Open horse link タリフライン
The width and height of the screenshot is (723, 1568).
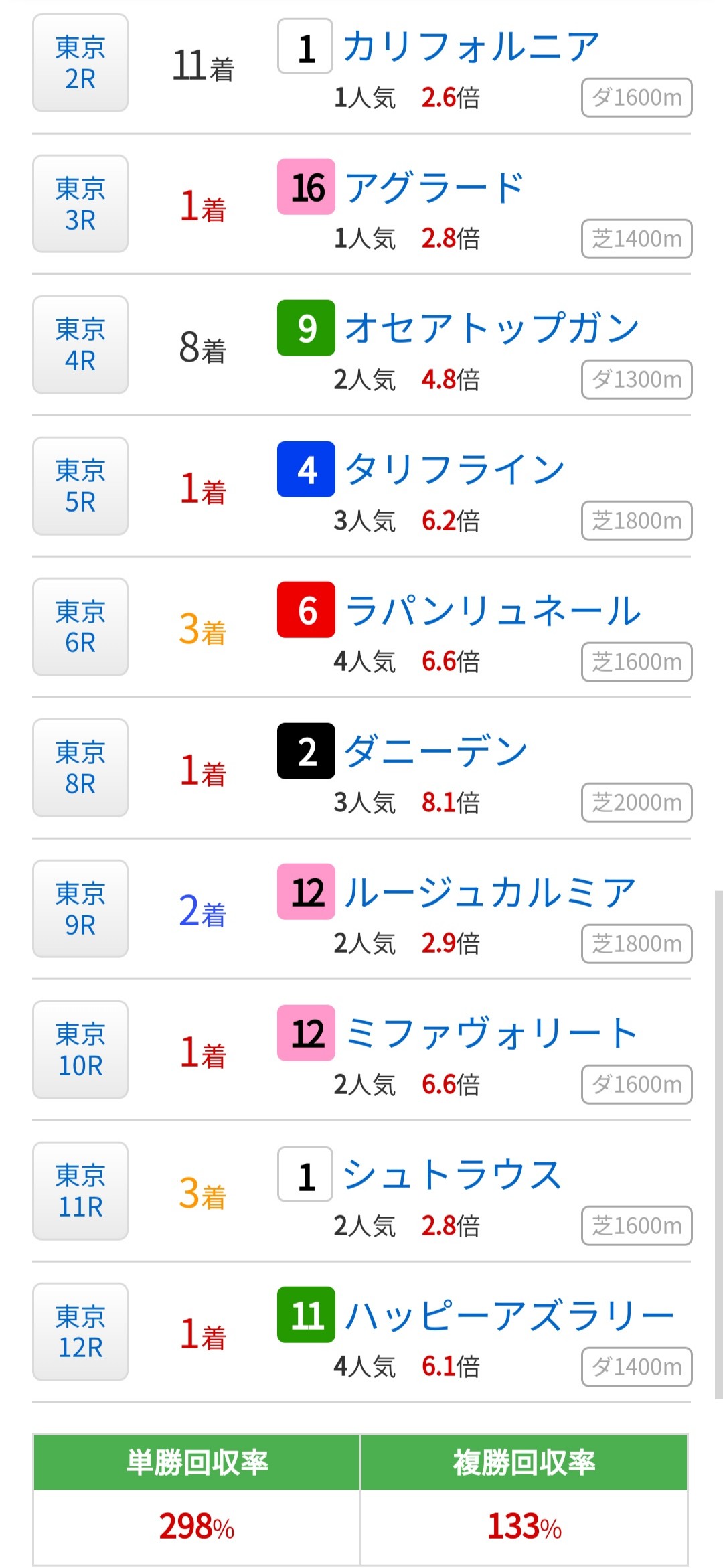(x=455, y=469)
